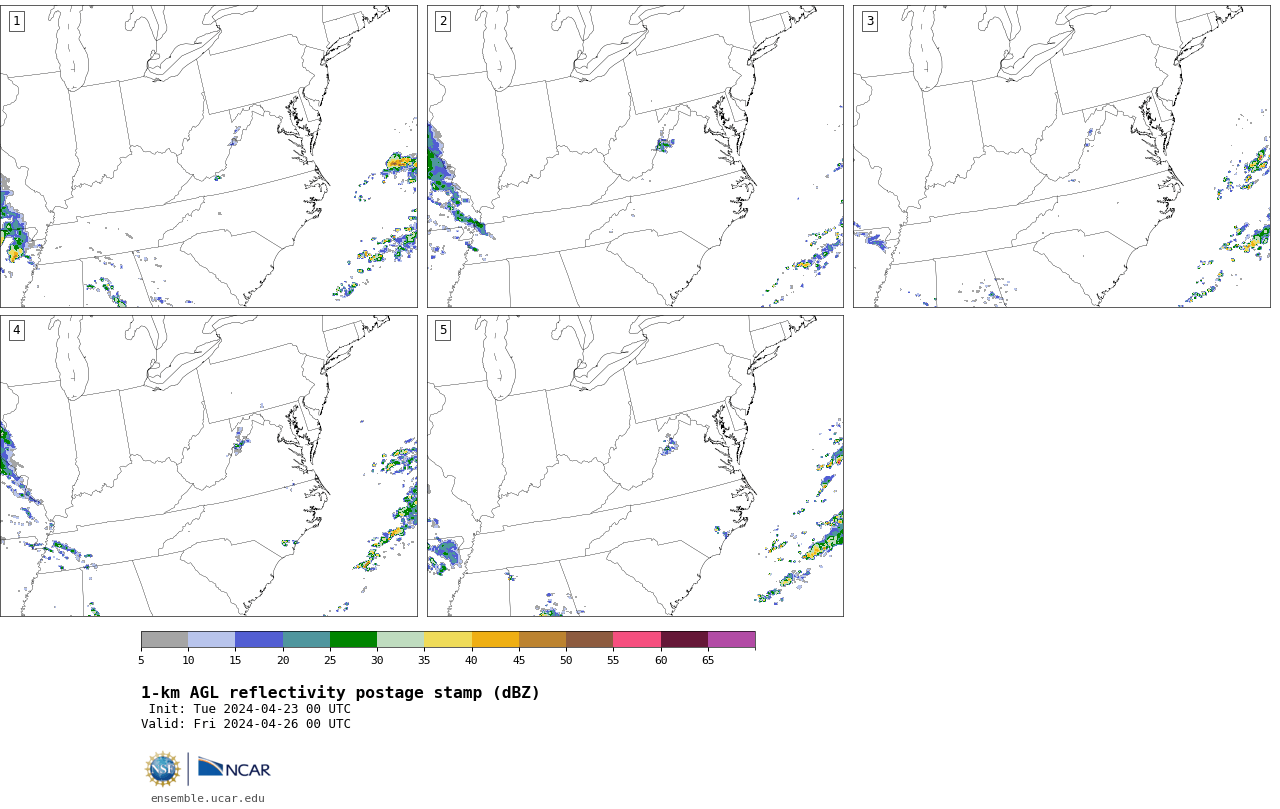Select the yellow 35-40 dBZ swatch
This screenshot has width=1280, height=809.
(x=448, y=640)
